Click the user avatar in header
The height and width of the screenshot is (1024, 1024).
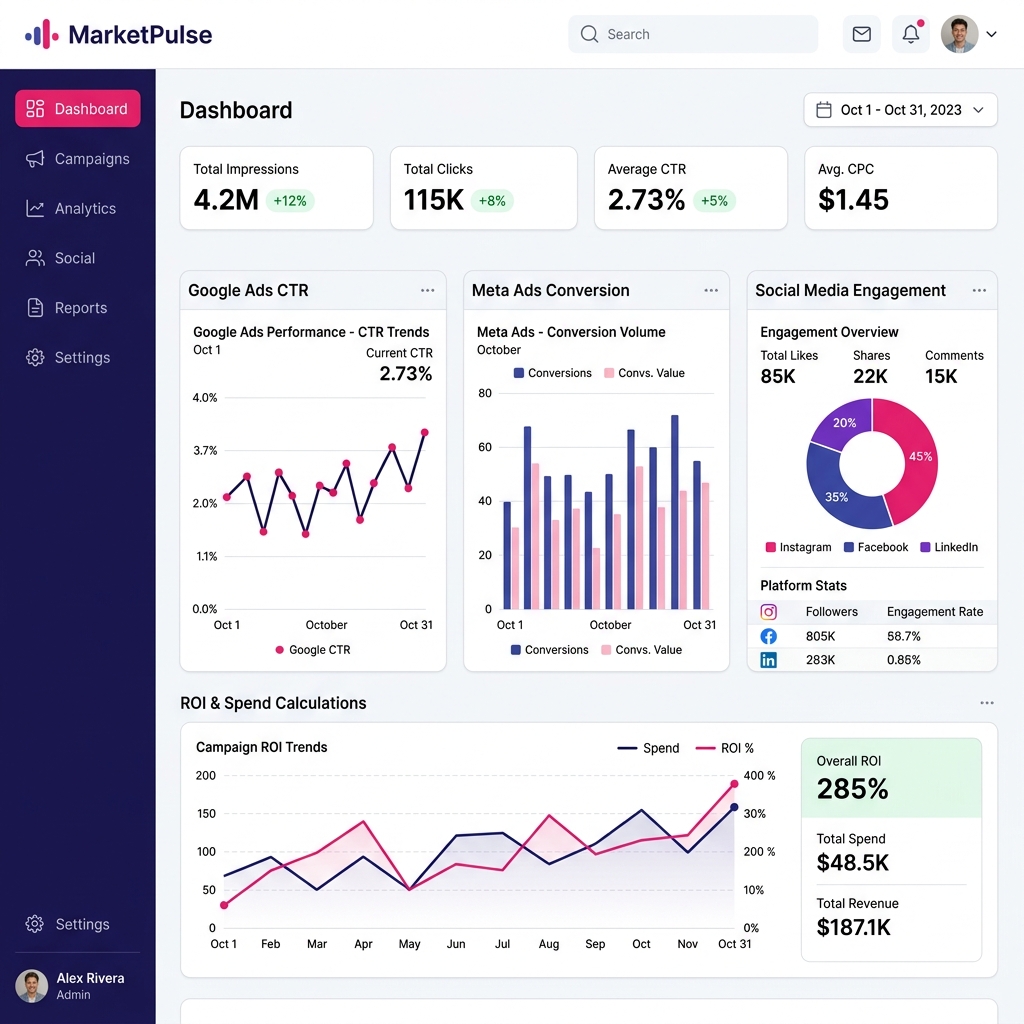(x=959, y=34)
